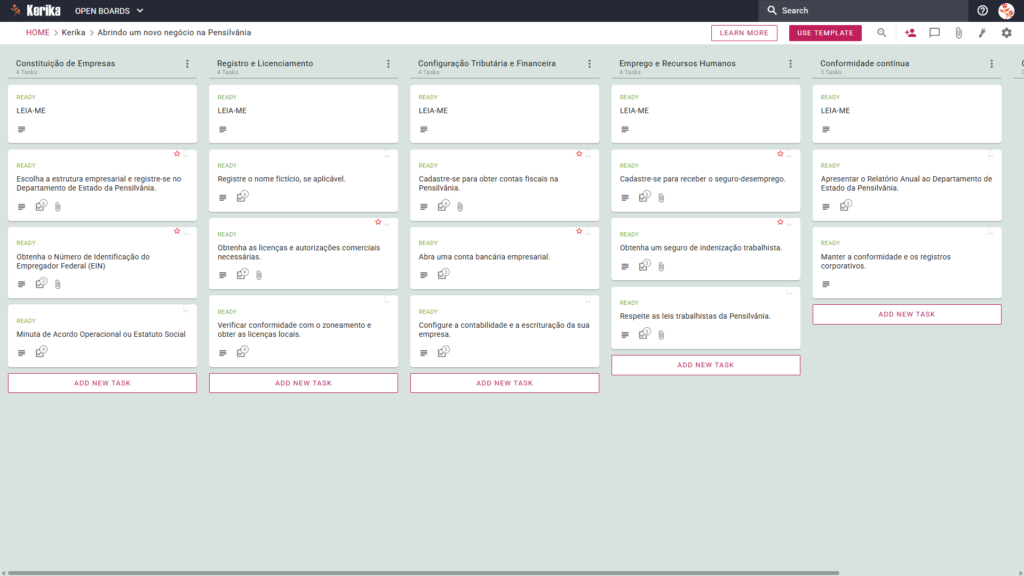Open attachment icon on 'Escolha a estrutura empresarial' card
Image resolution: width=1024 pixels, height=576 pixels.
pyautogui.click(x=58, y=207)
